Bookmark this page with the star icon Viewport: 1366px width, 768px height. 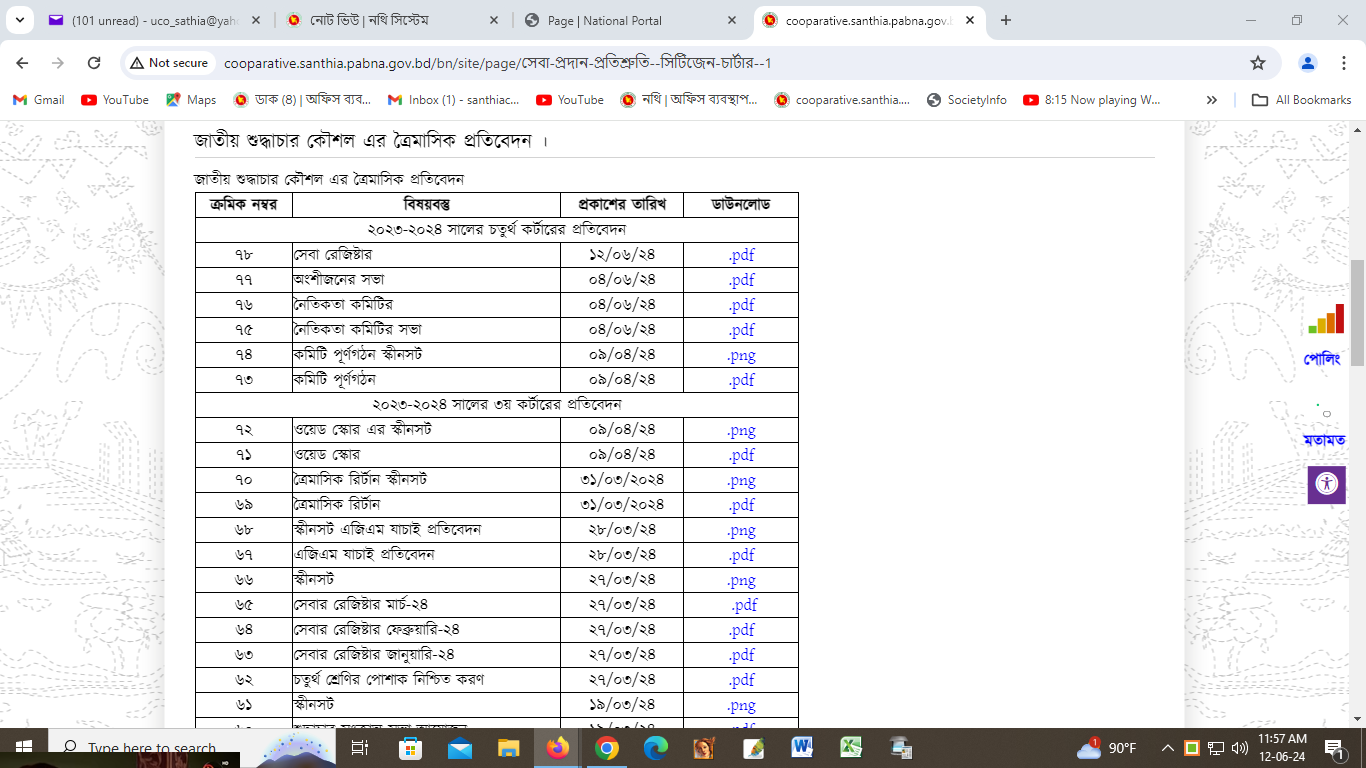[1257, 63]
